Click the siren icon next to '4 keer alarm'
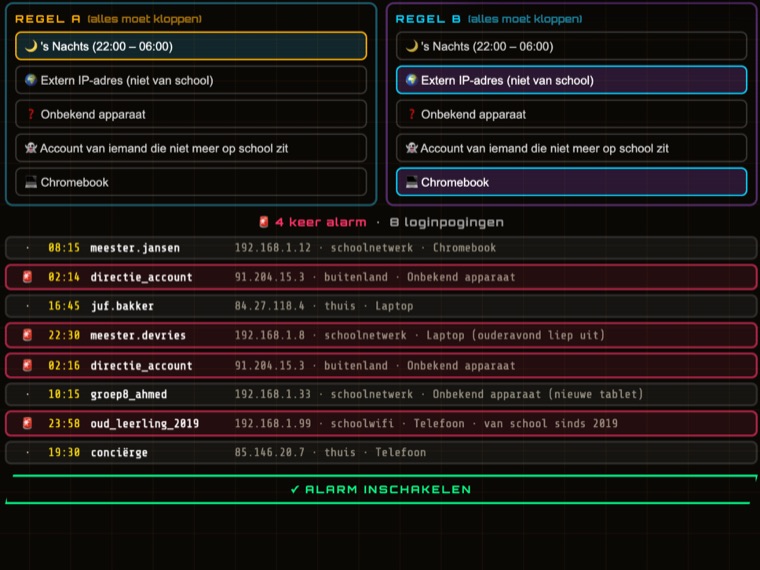Viewport: 760px width, 570px height. pyautogui.click(x=264, y=222)
